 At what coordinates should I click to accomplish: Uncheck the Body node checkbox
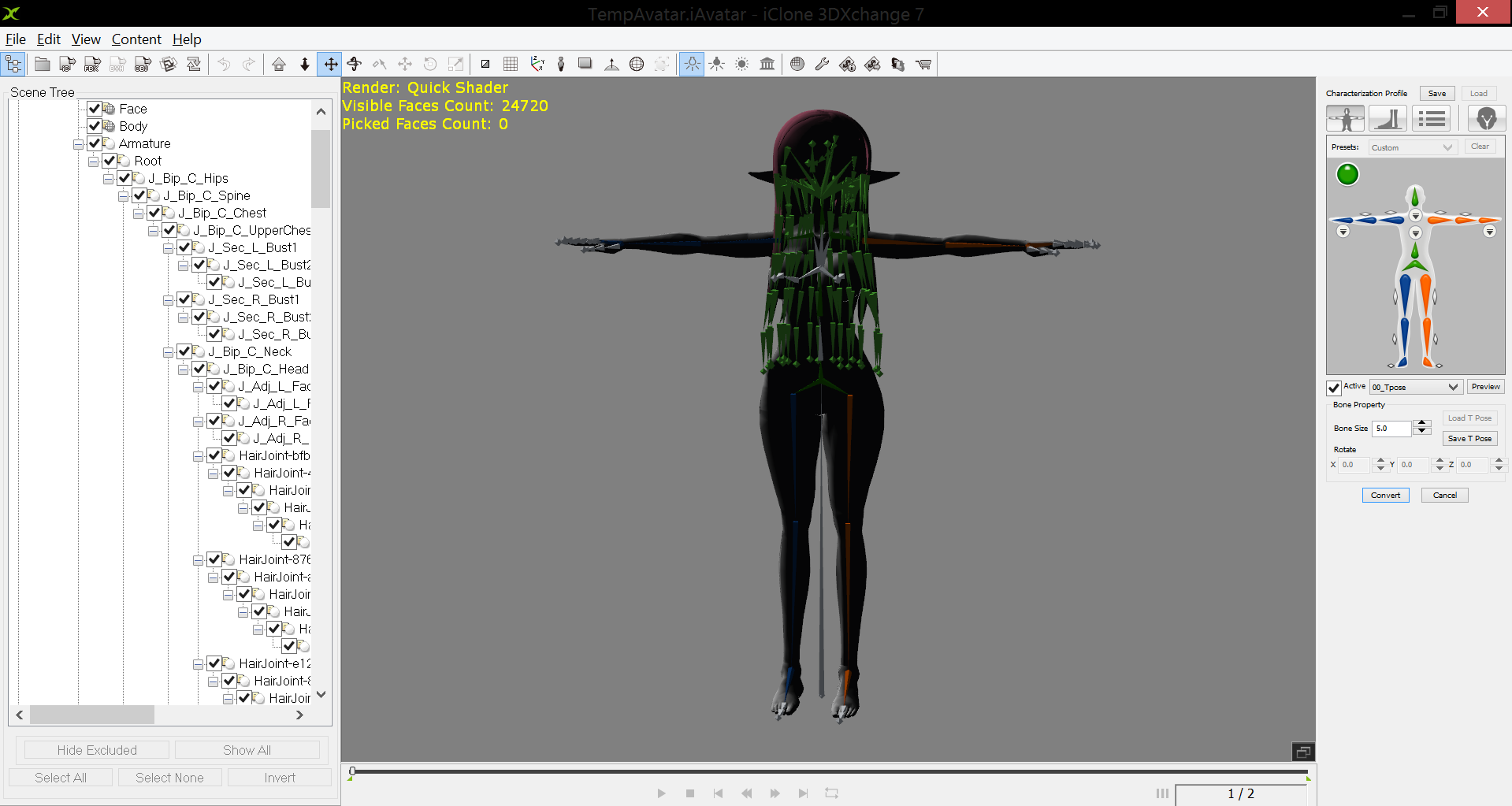point(95,126)
